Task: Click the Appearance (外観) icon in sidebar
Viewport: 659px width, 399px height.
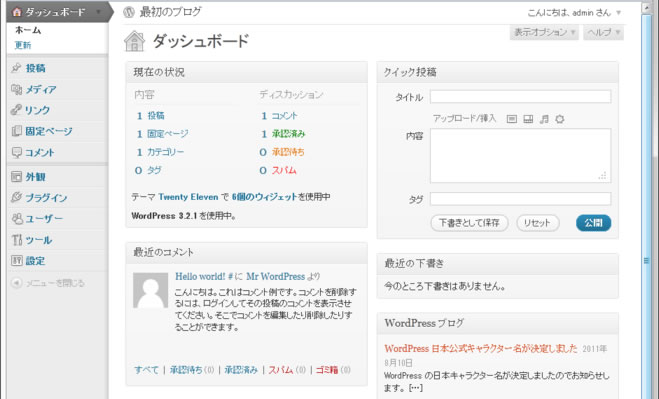Action: tap(16, 177)
